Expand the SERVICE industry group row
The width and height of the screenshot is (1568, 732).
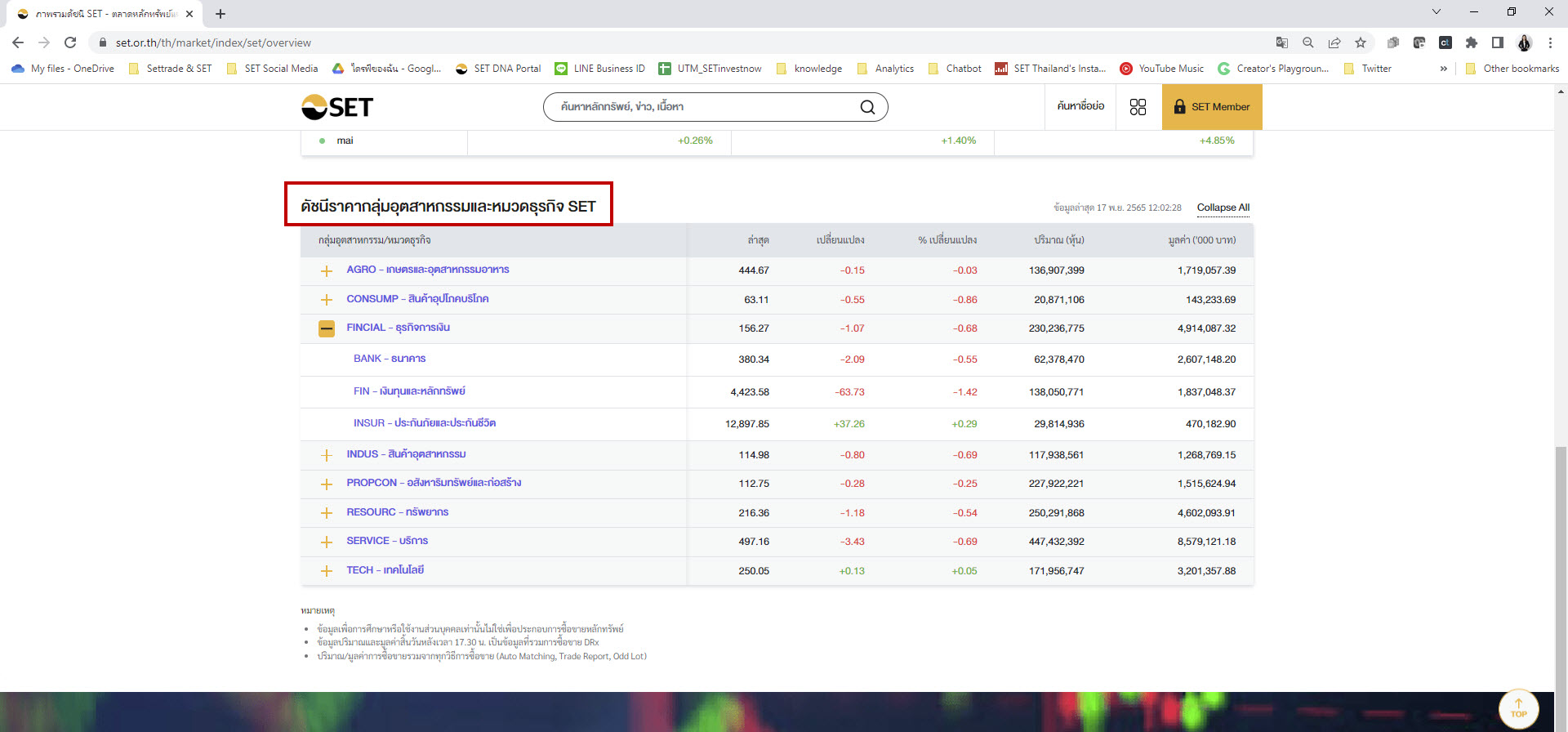pos(327,542)
